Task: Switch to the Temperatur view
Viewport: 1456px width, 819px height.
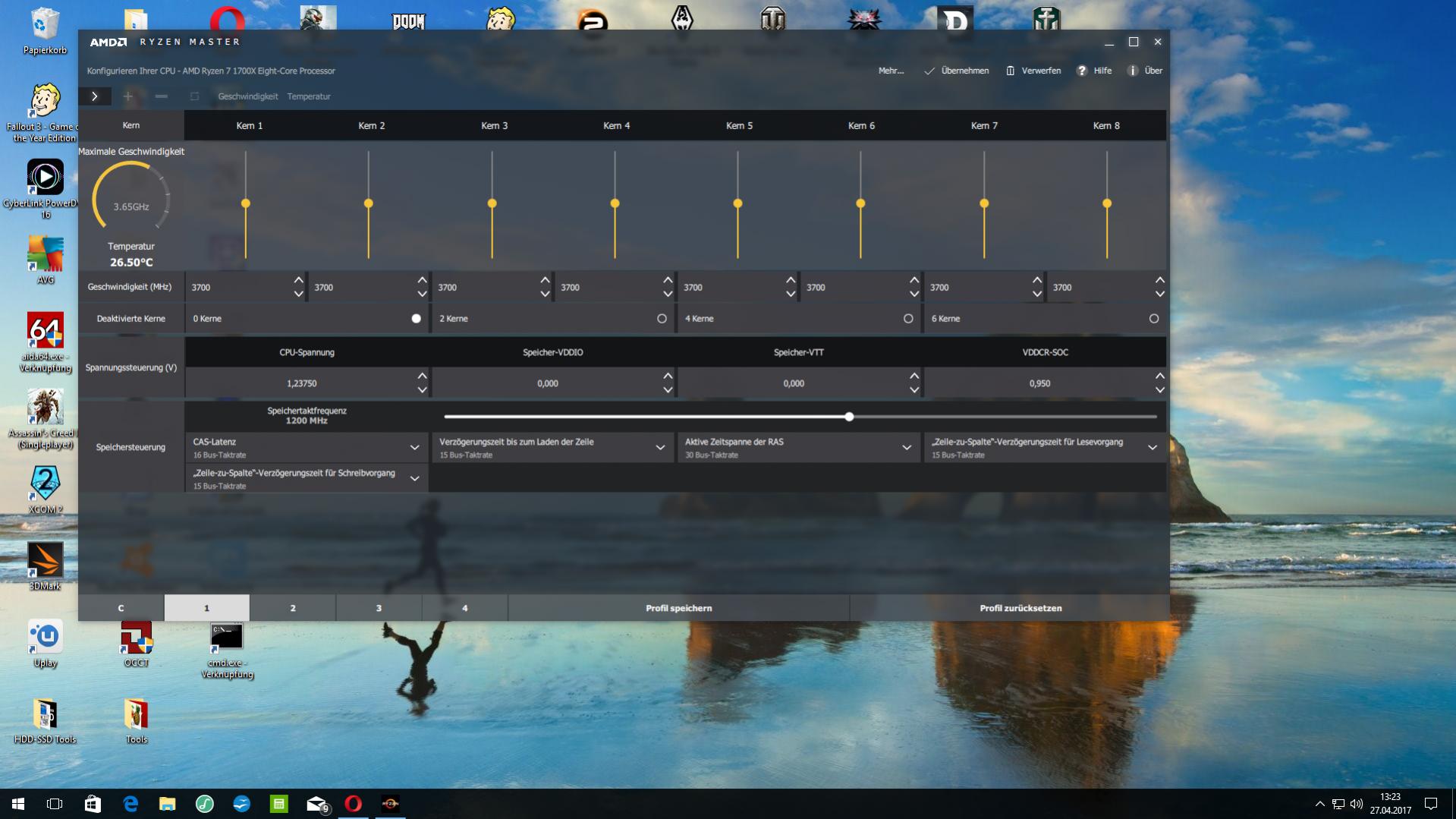Action: [309, 96]
